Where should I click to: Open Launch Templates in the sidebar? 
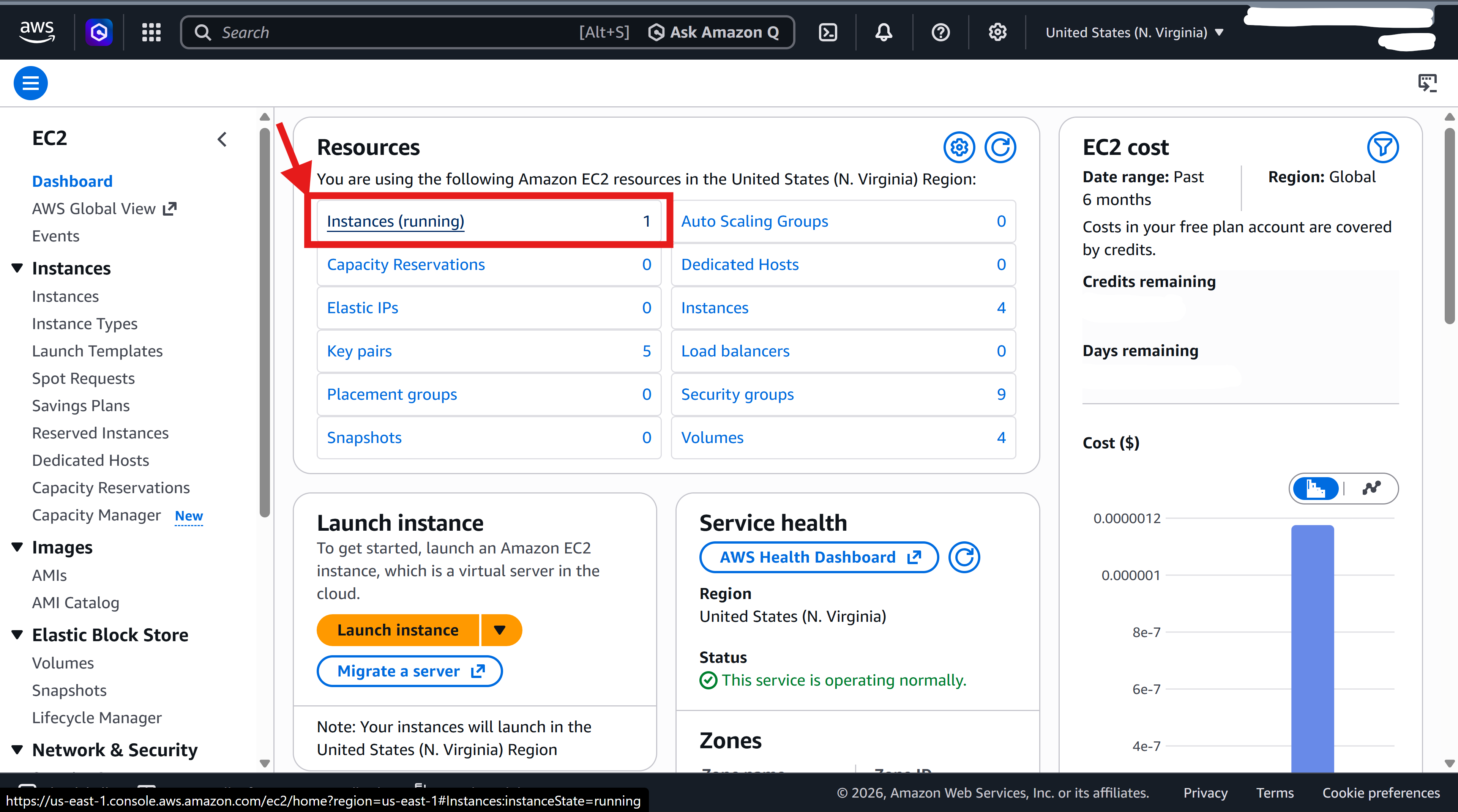(x=97, y=351)
